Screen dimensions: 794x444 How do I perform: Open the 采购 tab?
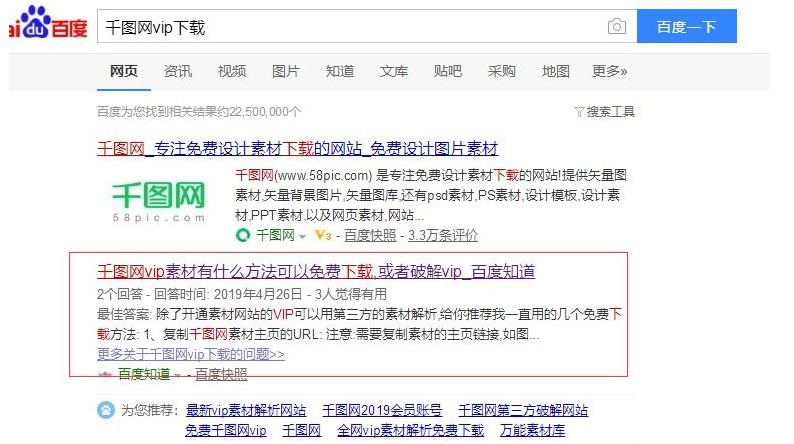(x=501, y=71)
